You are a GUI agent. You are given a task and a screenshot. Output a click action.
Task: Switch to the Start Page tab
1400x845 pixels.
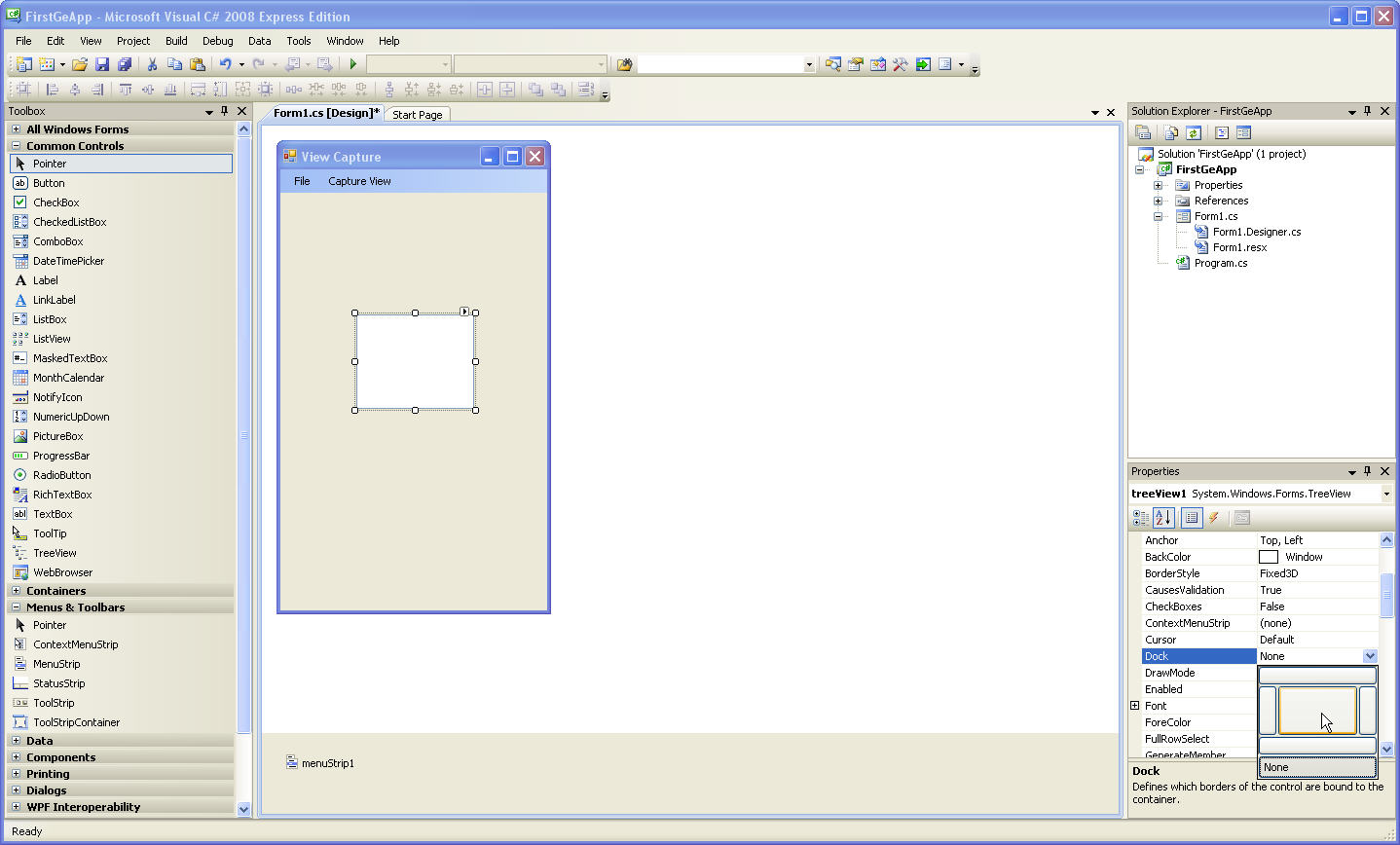(x=417, y=115)
